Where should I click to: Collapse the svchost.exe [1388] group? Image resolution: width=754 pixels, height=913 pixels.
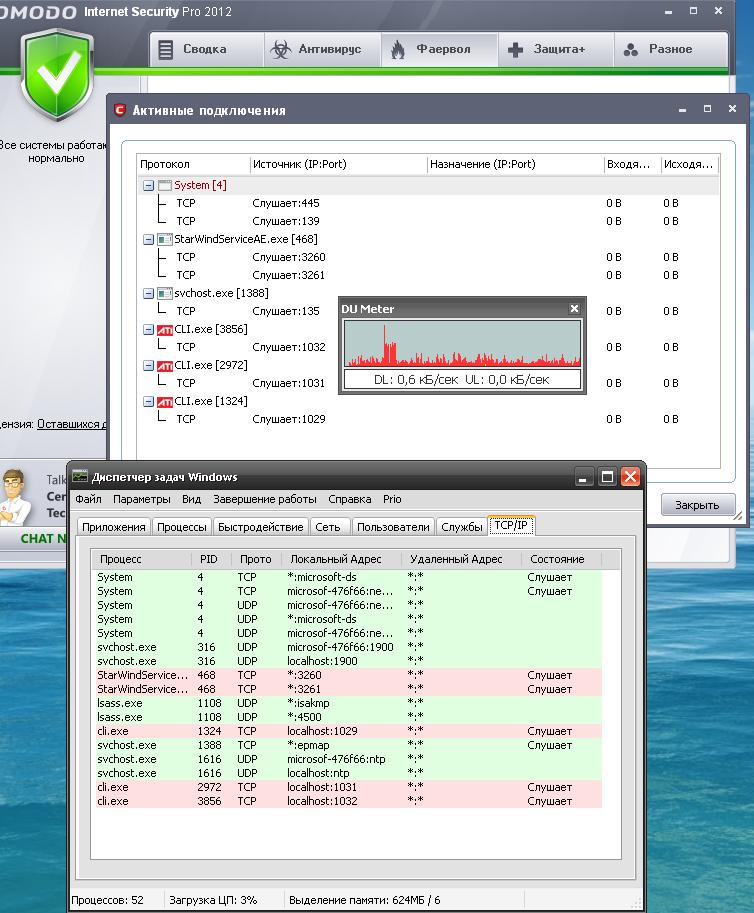(148, 293)
